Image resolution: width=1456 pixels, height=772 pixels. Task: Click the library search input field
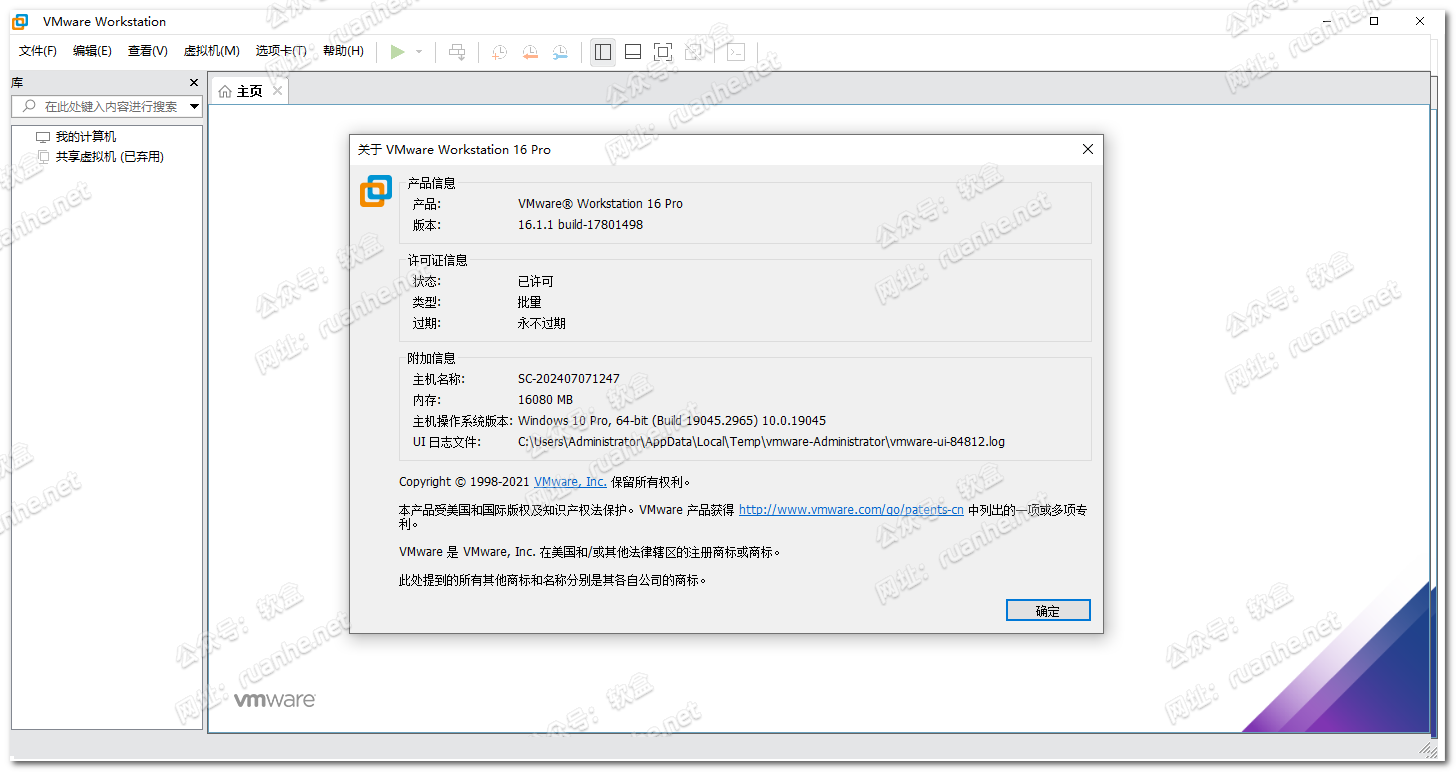click(108, 106)
